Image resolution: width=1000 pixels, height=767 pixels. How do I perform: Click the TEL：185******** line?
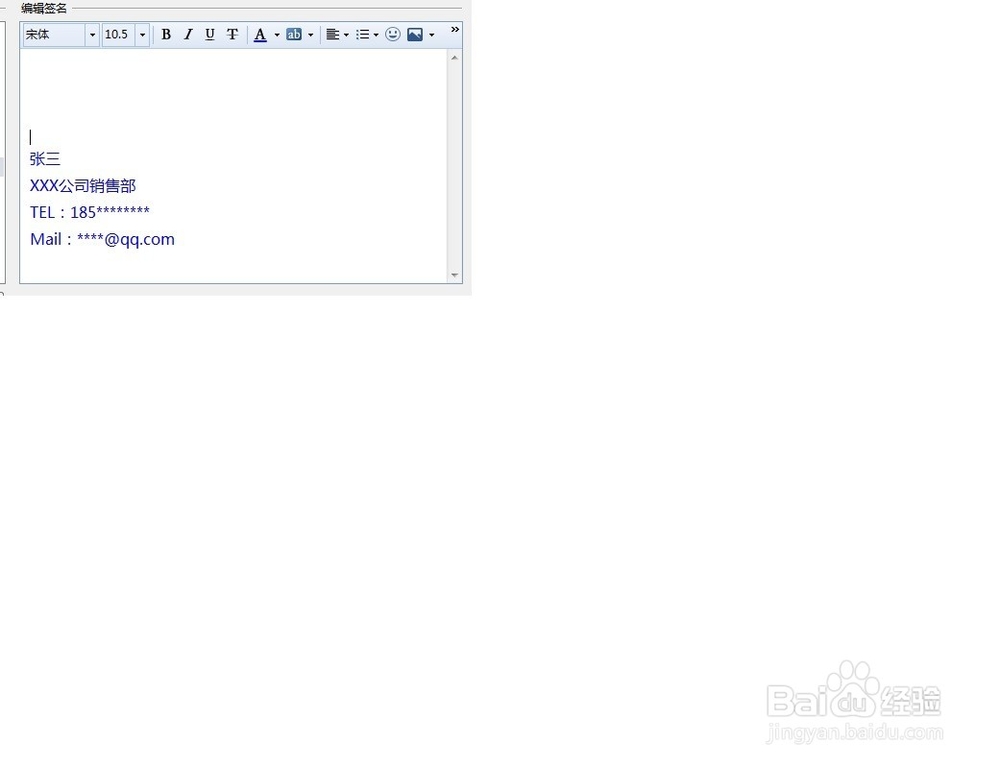[x=90, y=212]
